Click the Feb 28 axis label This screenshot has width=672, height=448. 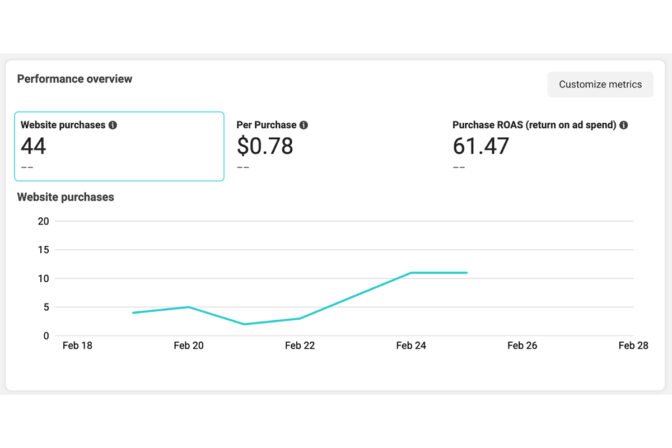click(633, 346)
